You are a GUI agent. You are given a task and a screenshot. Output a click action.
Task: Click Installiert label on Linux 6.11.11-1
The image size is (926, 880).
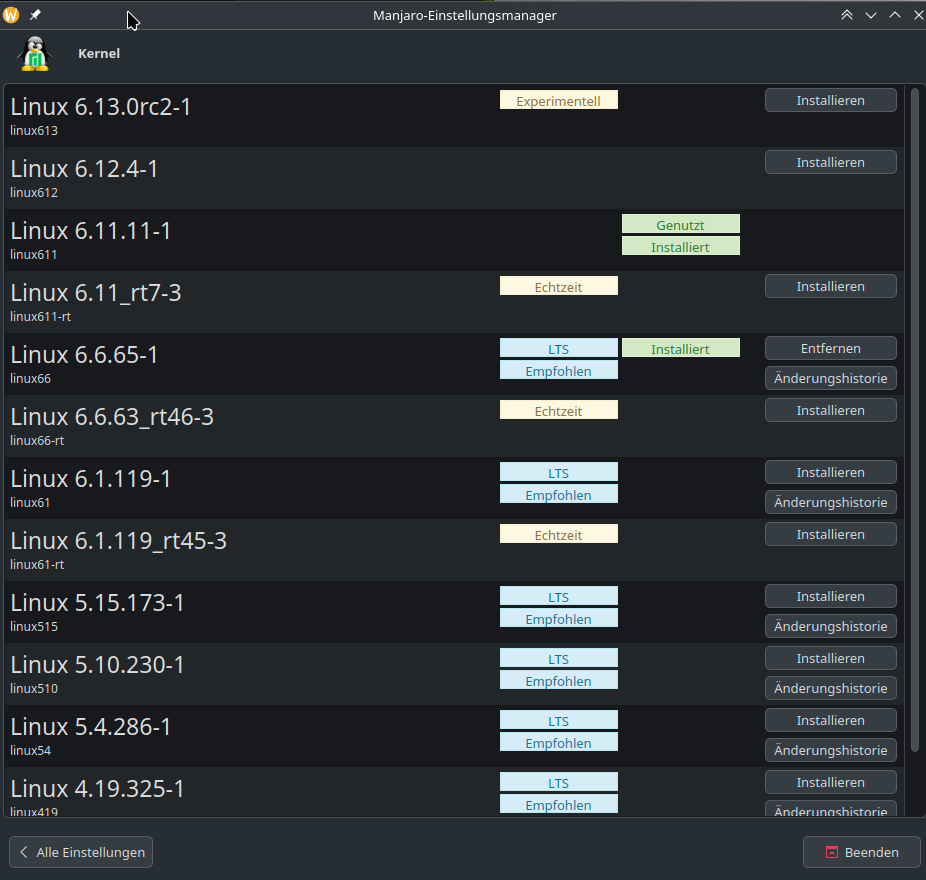click(x=680, y=246)
